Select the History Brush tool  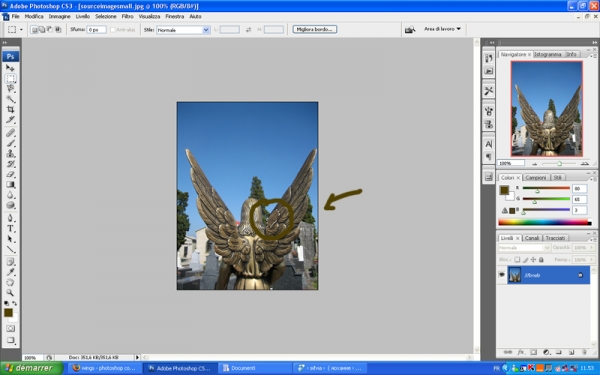click(10, 164)
